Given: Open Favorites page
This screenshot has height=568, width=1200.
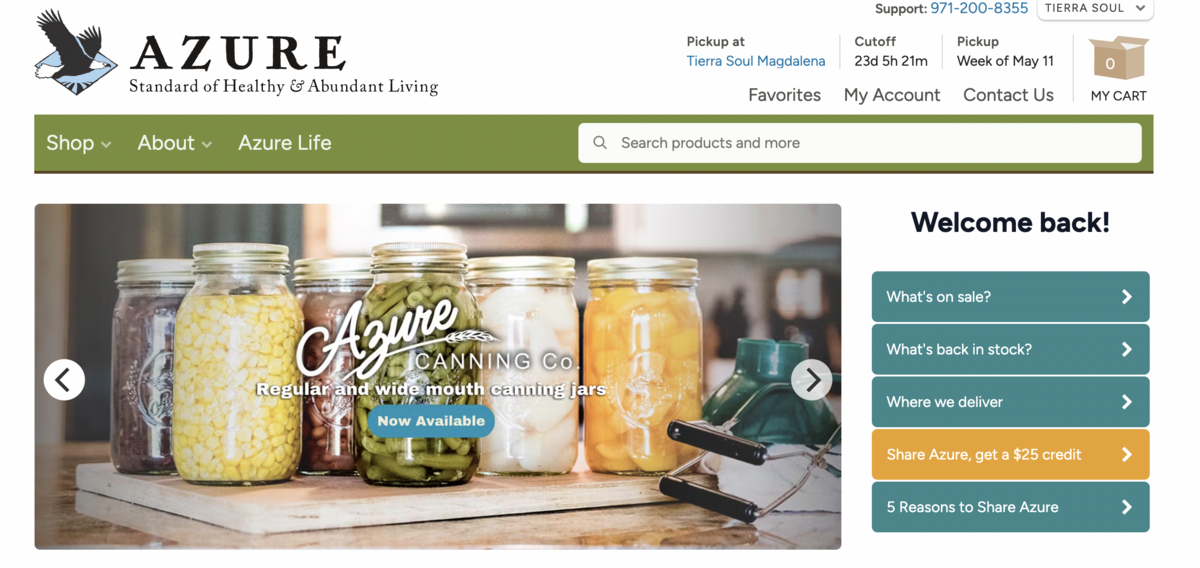Looking at the screenshot, I should click(784, 95).
